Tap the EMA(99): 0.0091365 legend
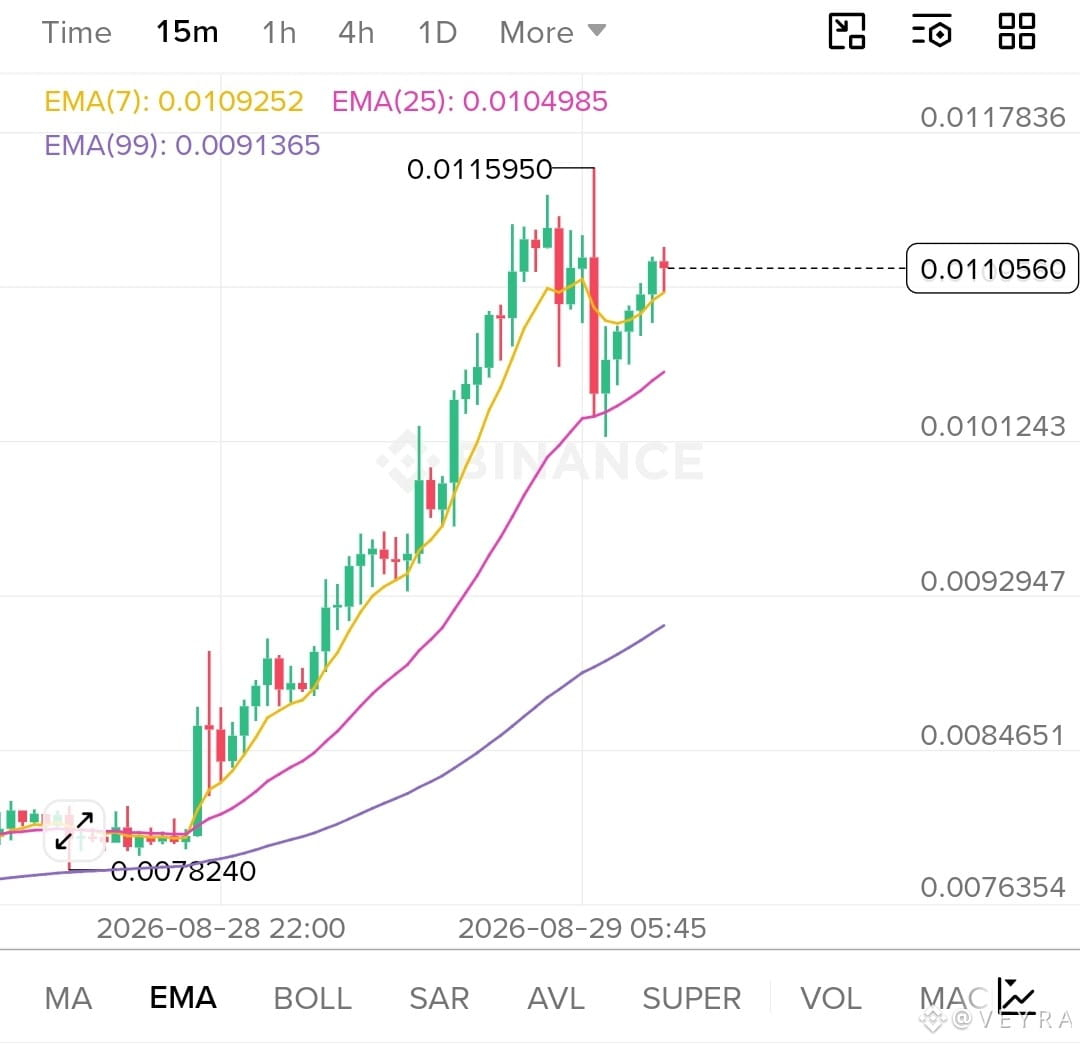Viewport: 1080px width, 1044px height. pos(183,145)
